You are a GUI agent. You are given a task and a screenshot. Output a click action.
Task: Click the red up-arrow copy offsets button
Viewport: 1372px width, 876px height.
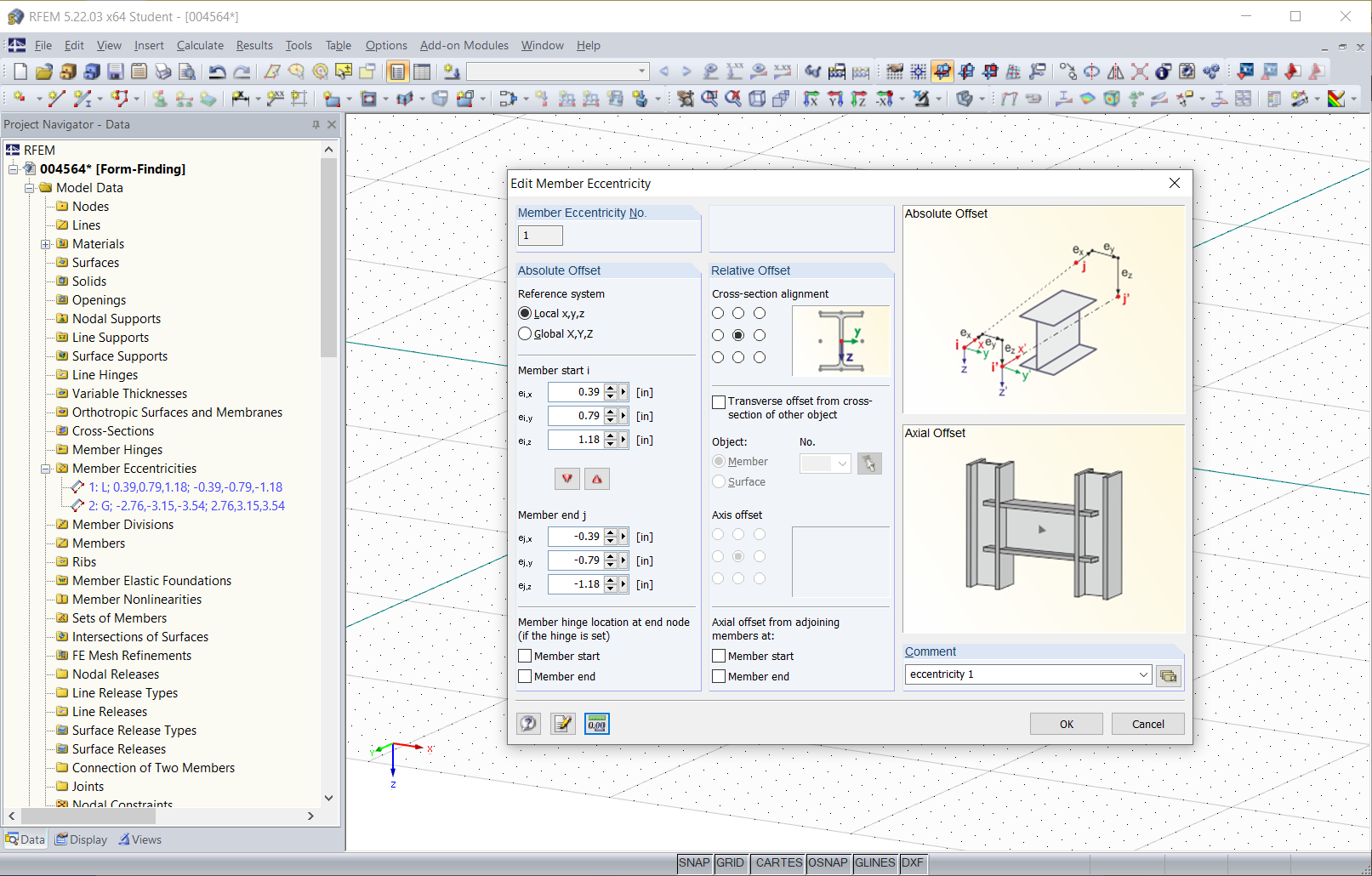tap(597, 479)
